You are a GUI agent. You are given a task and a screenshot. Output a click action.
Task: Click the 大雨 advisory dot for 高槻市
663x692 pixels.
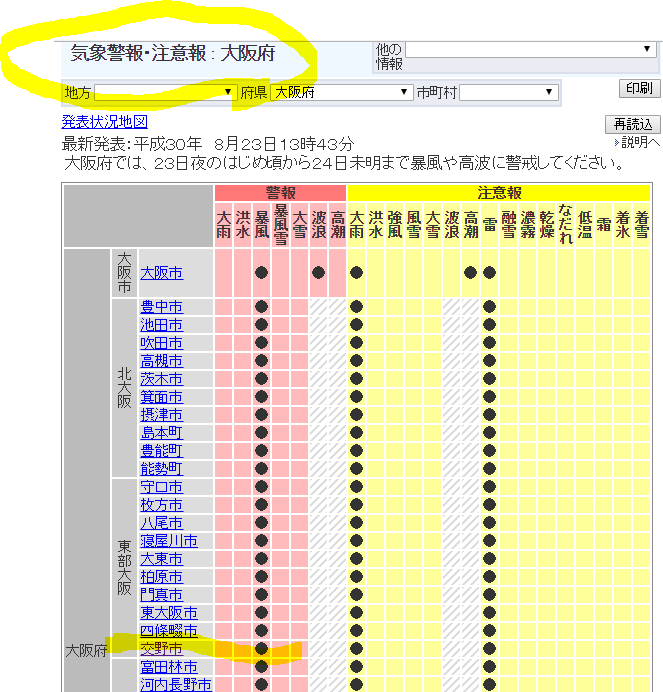[356, 361]
